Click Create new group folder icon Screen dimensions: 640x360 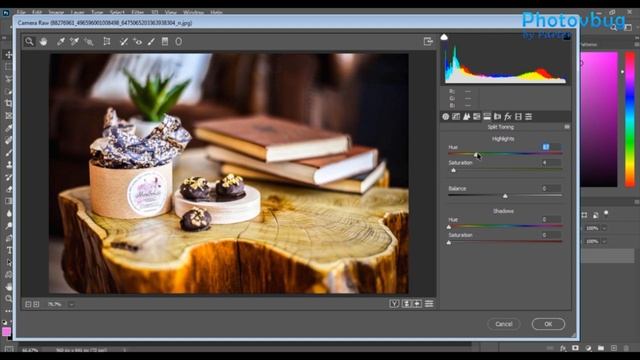pyautogui.click(x=601, y=348)
